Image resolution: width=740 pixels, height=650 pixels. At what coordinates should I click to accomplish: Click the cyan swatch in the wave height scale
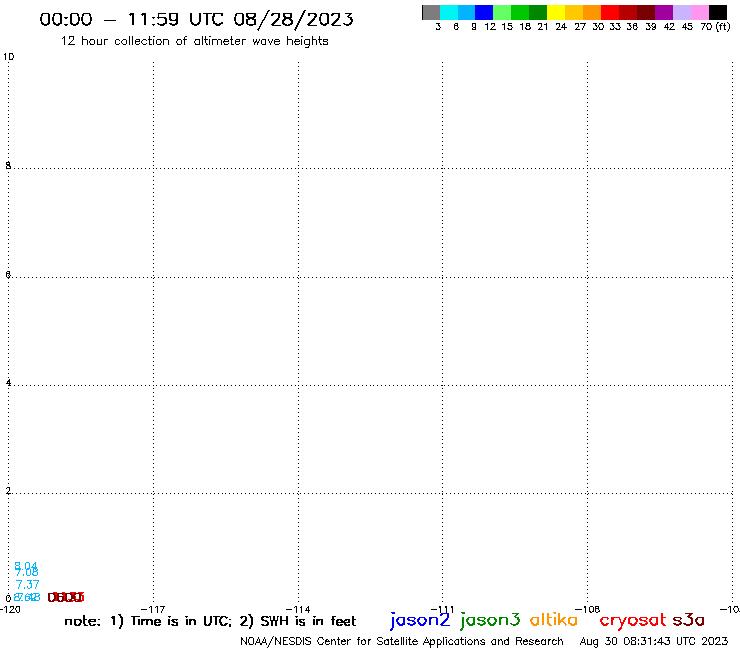[x=449, y=12]
